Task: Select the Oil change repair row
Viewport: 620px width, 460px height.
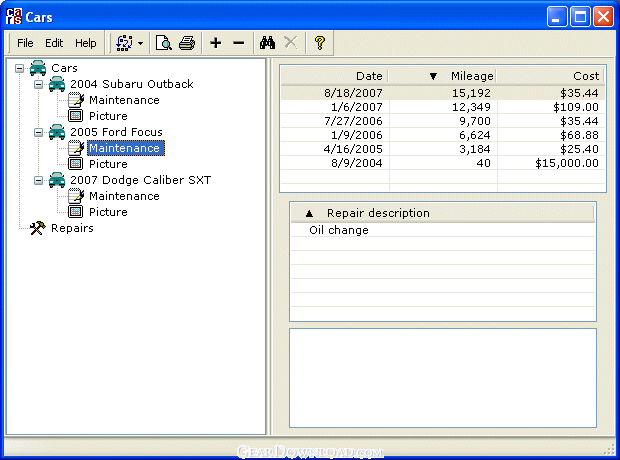Action: click(443, 230)
